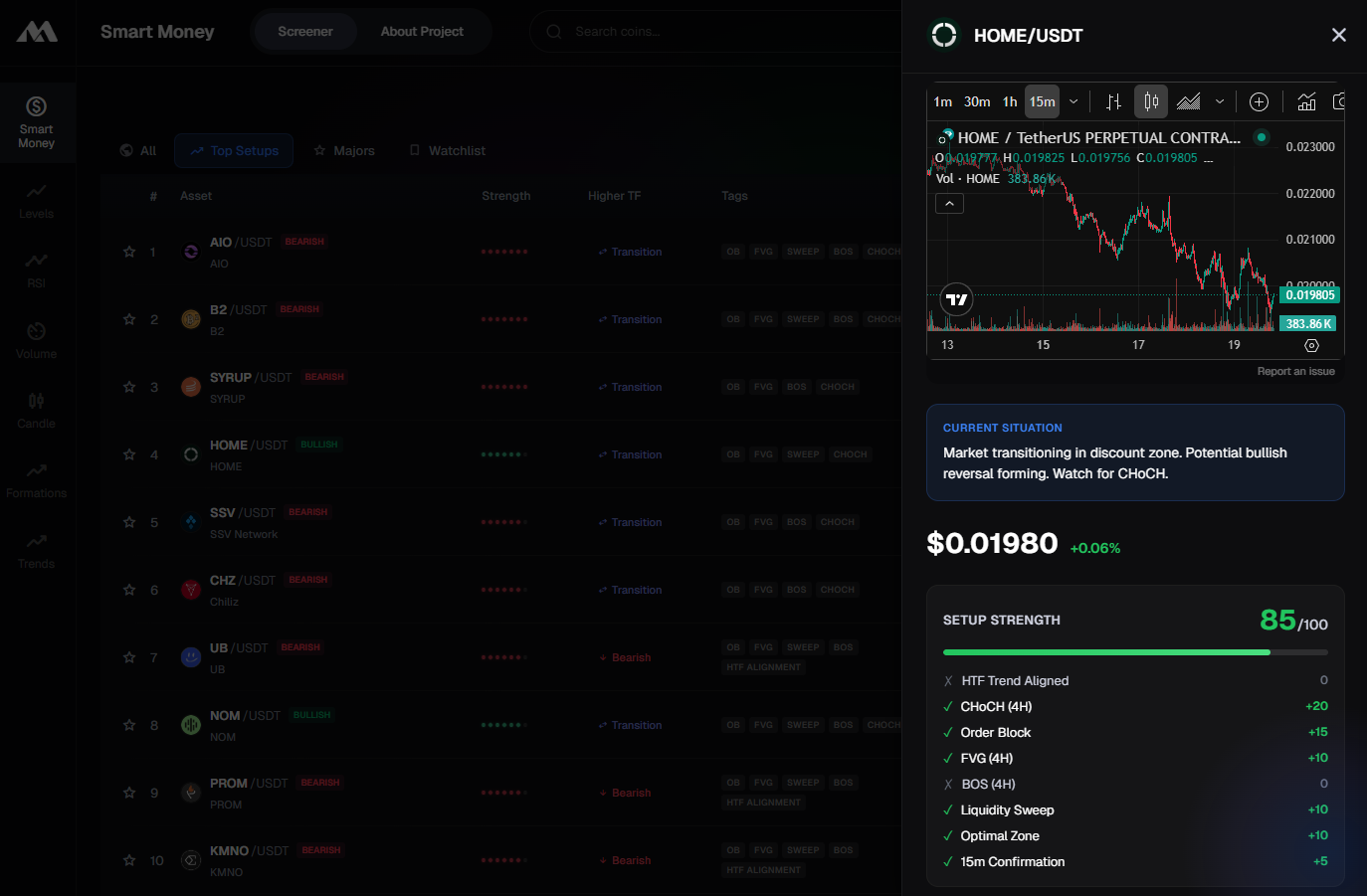
Task: Click the compare or add symbol plus icon
Action: click(1259, 101)
